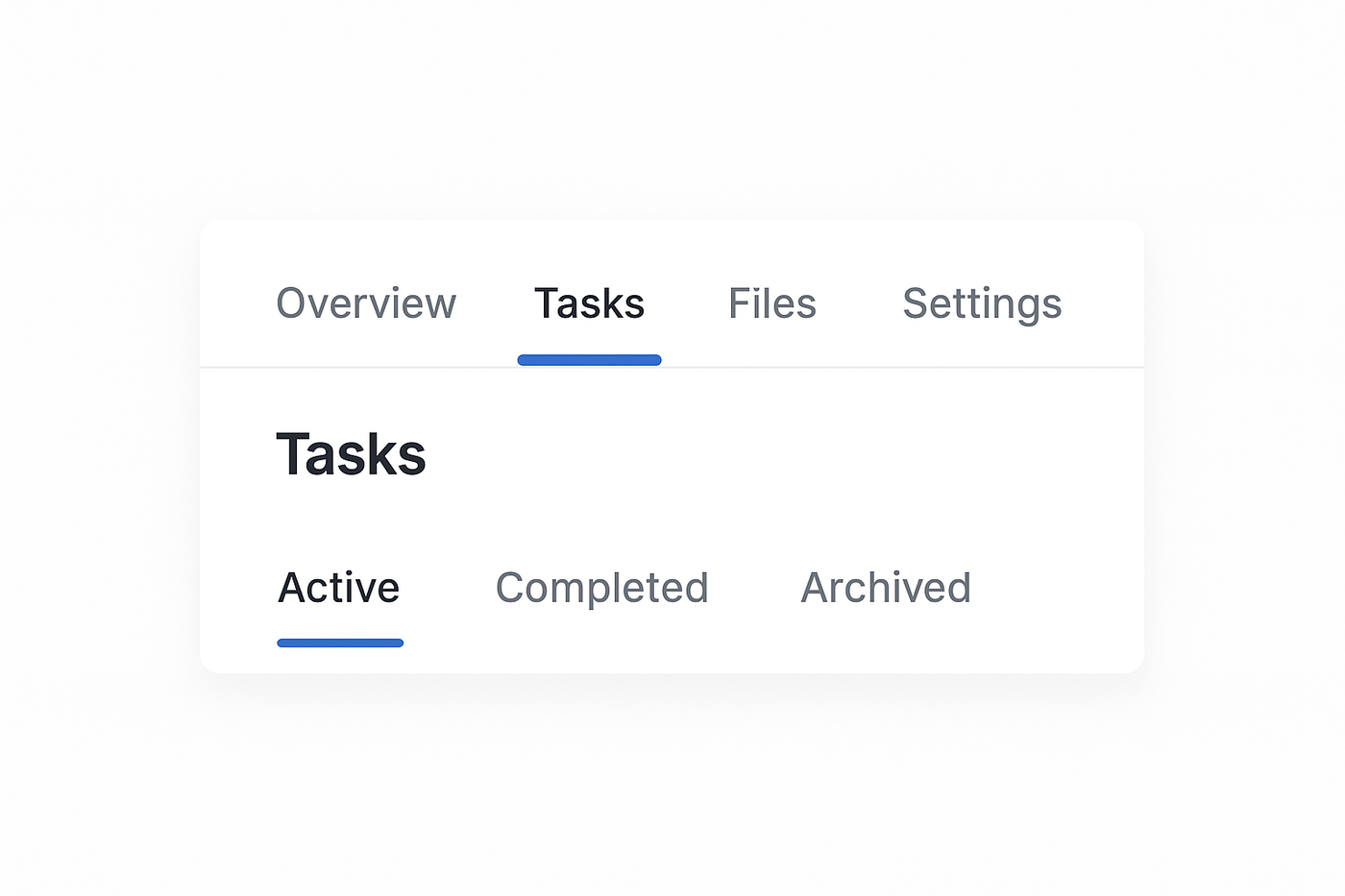Click the blue underline beneath Active
The height and width of the screenshot is (896, 1345).
[340, 642]
